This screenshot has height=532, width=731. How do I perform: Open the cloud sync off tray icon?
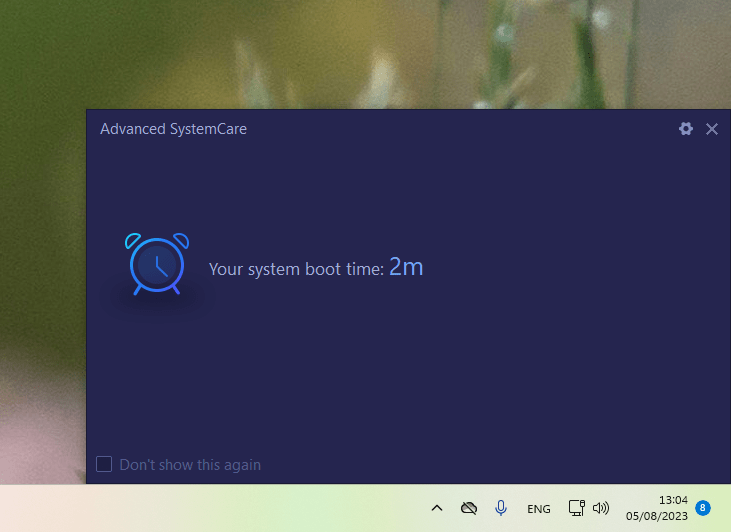pos(469,508)
